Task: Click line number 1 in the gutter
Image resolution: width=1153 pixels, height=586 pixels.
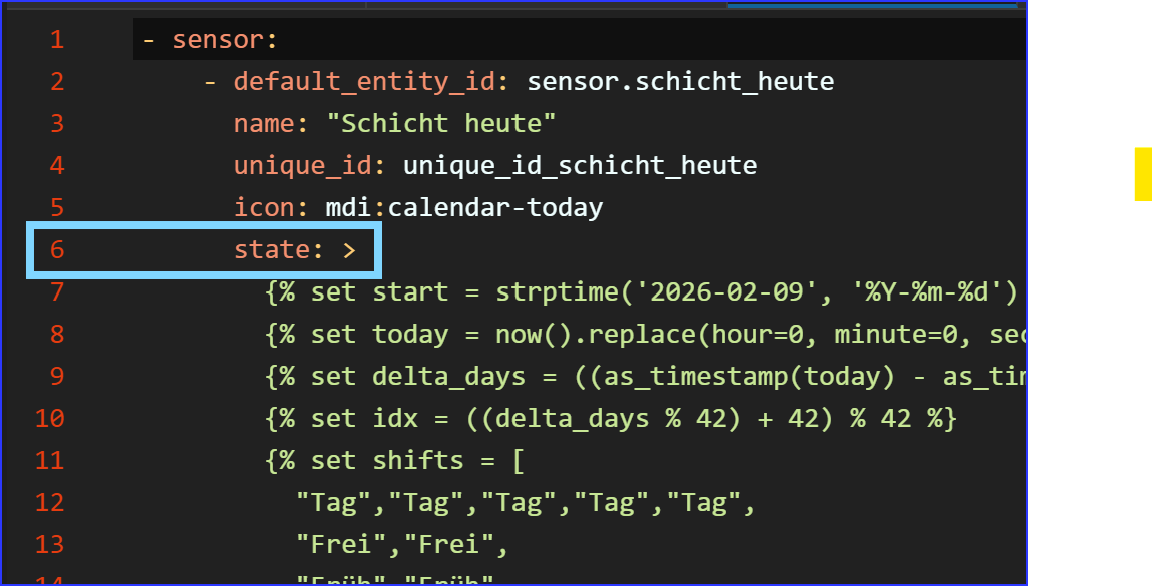Action: click(56, 40)
